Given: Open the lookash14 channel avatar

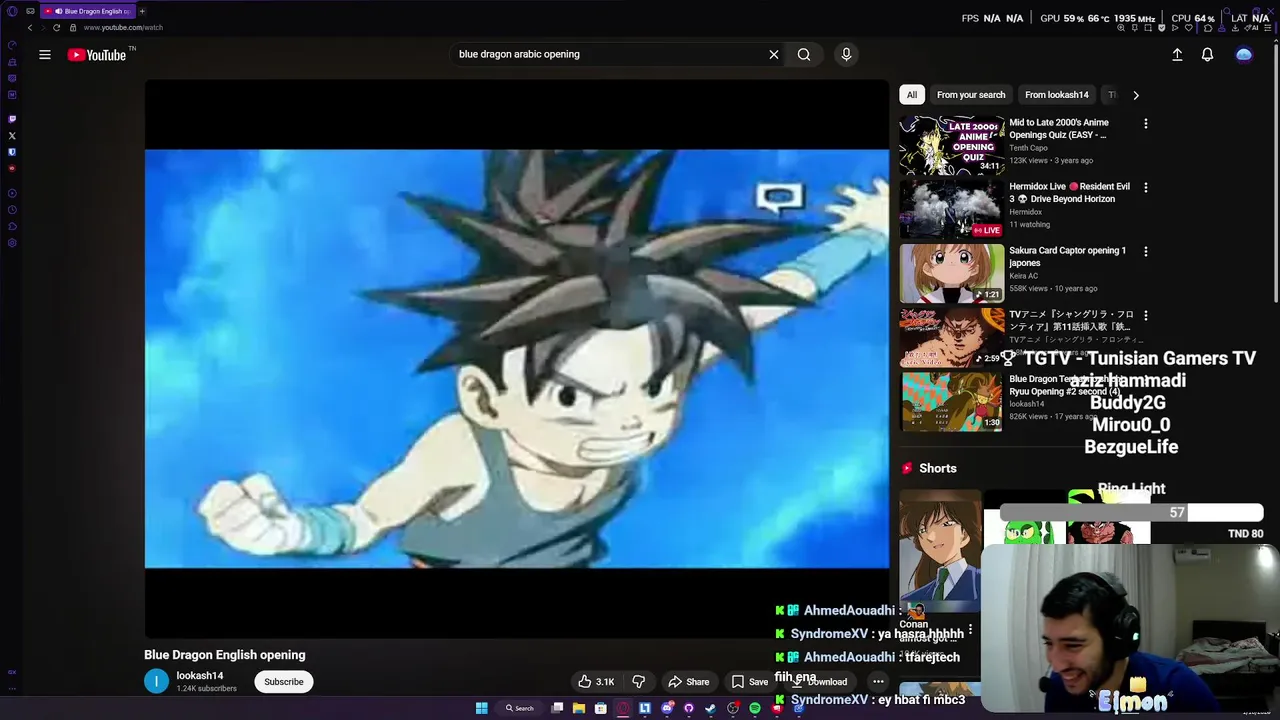Looking at the screenshot, I should (x=157, y=682).
